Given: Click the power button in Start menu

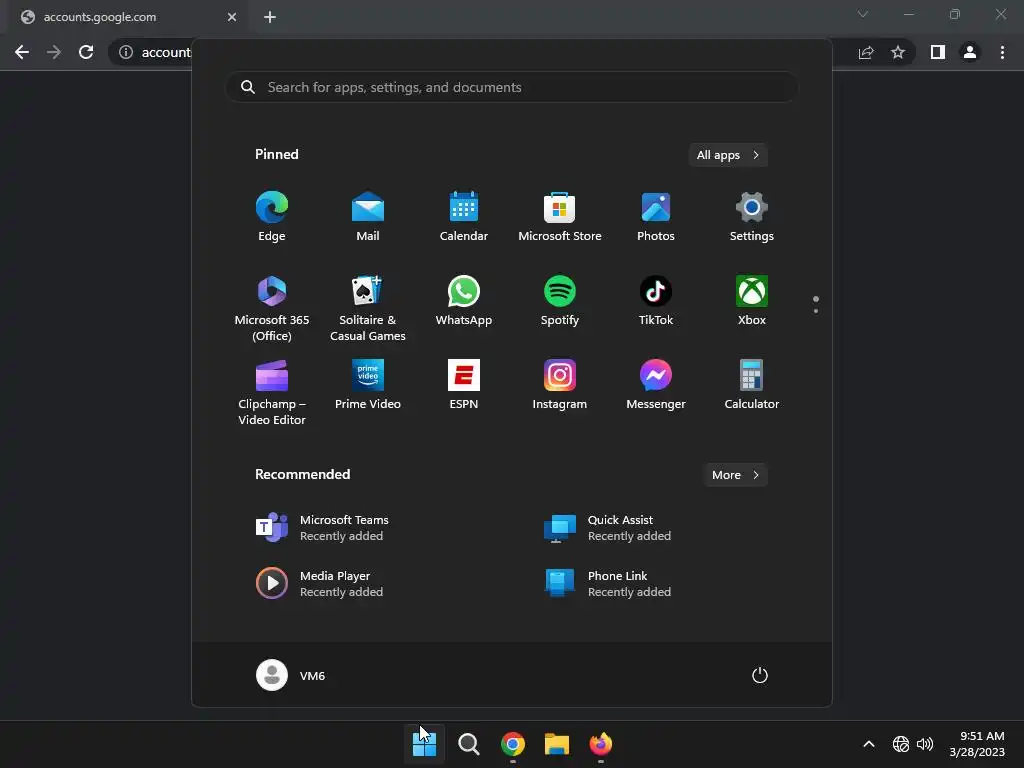Looking at the screenshot, I should [x=760, y=675].
